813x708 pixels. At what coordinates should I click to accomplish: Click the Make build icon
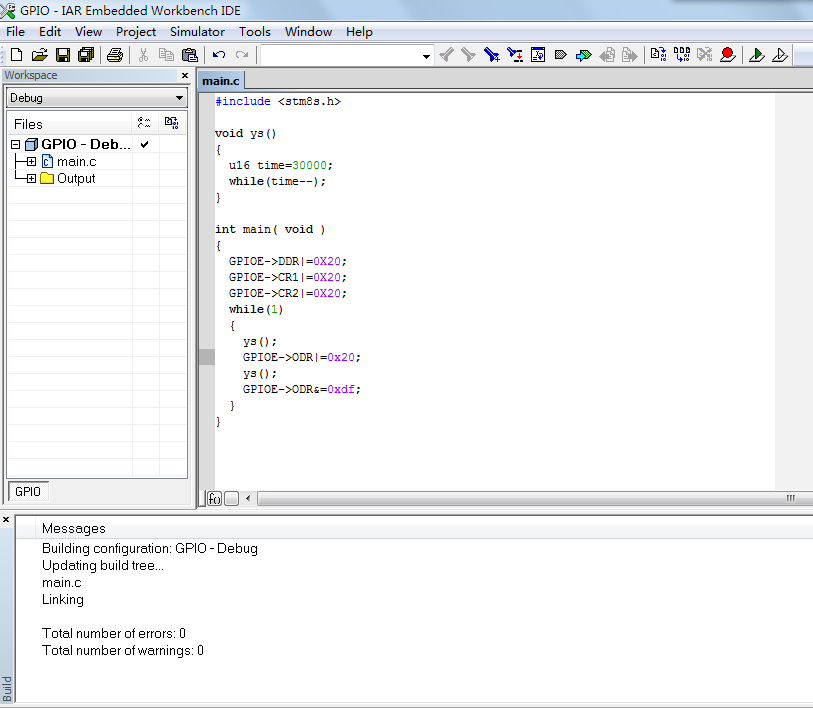click(x=682, y=54)
